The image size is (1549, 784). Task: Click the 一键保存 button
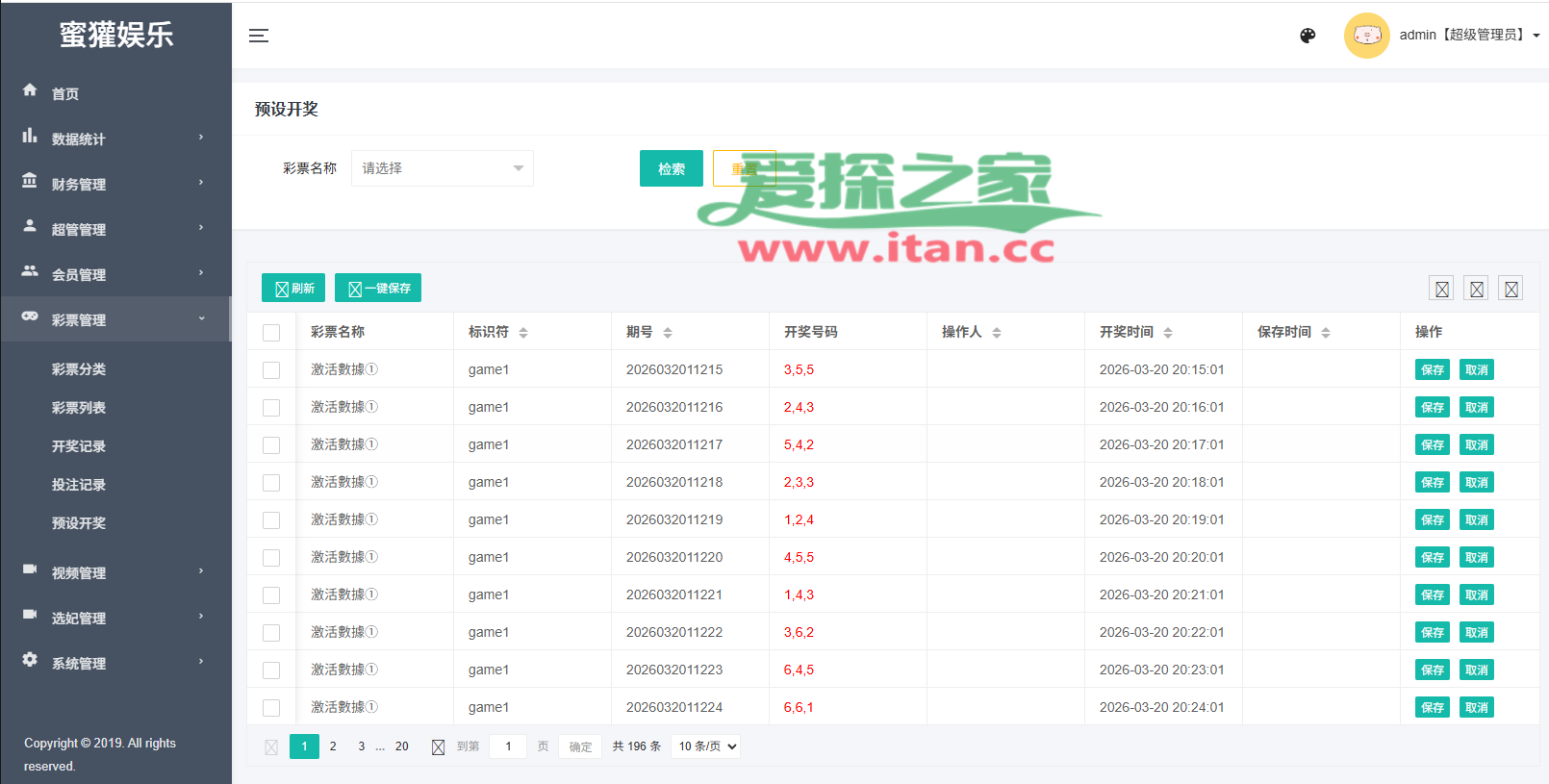click(x=378, y=289)
